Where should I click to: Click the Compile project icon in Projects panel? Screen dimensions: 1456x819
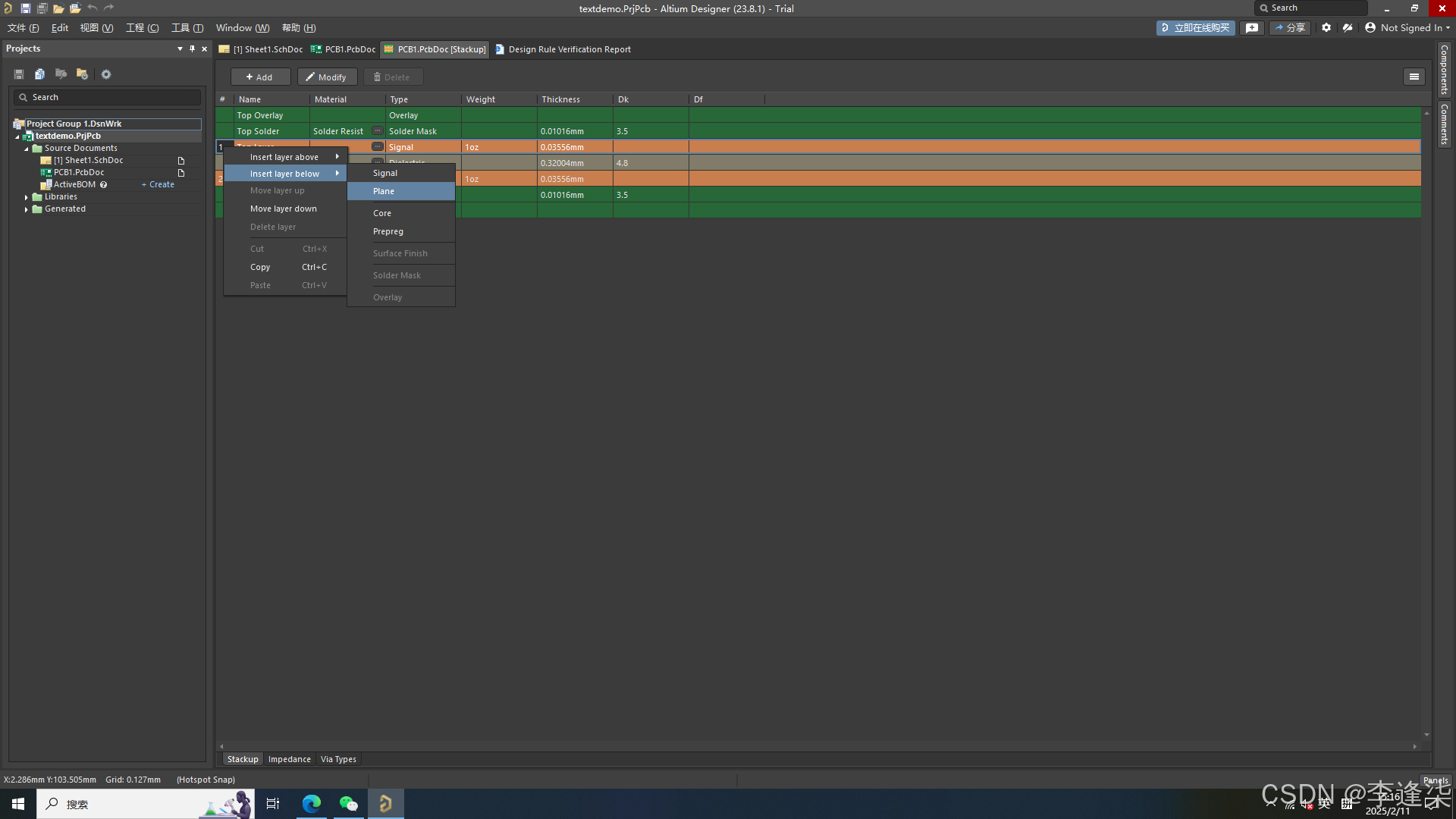tap(39, 74)
